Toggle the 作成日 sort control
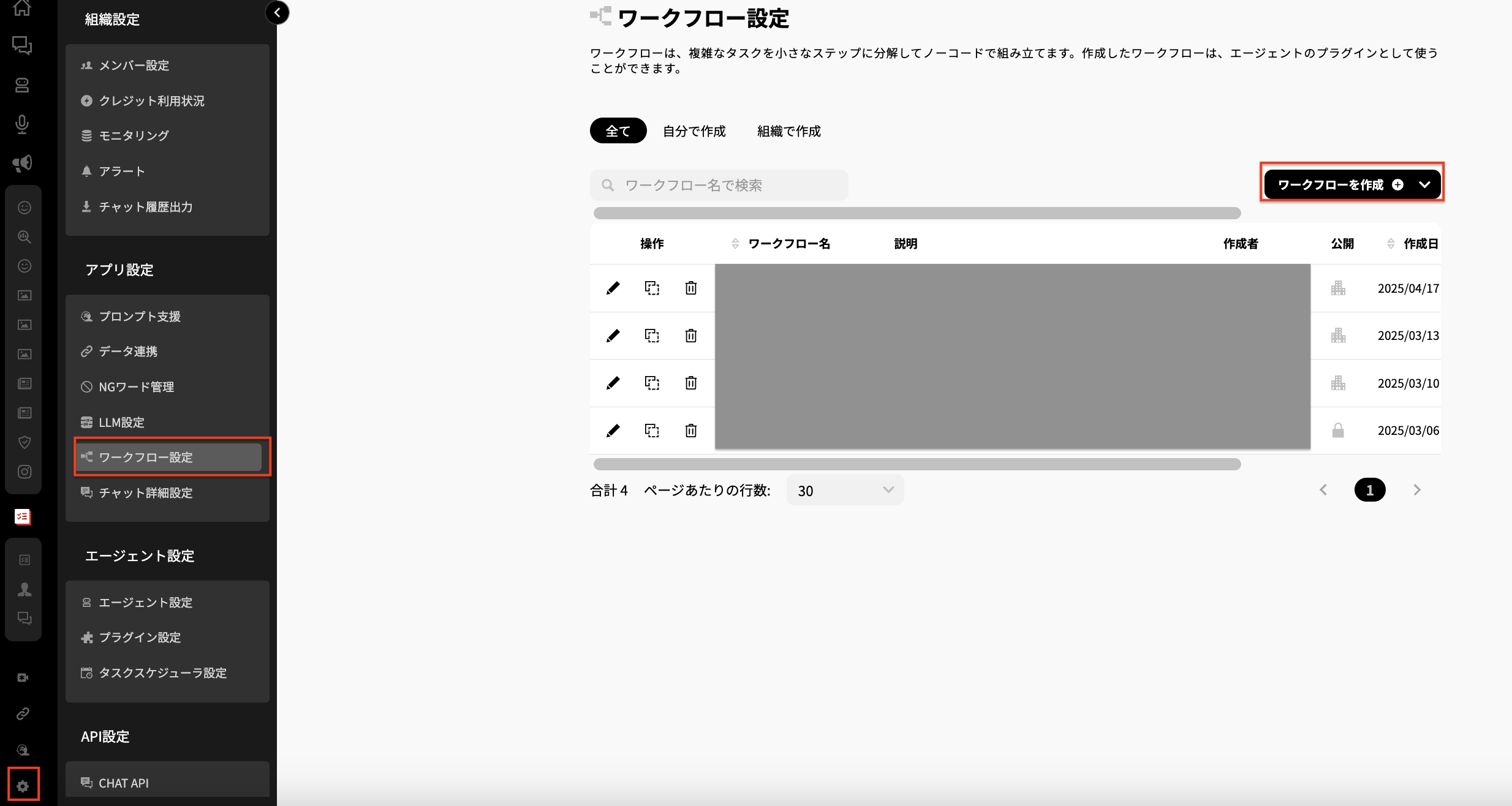The width and height of the screenshot is (1512, 806). [1392, 243]
